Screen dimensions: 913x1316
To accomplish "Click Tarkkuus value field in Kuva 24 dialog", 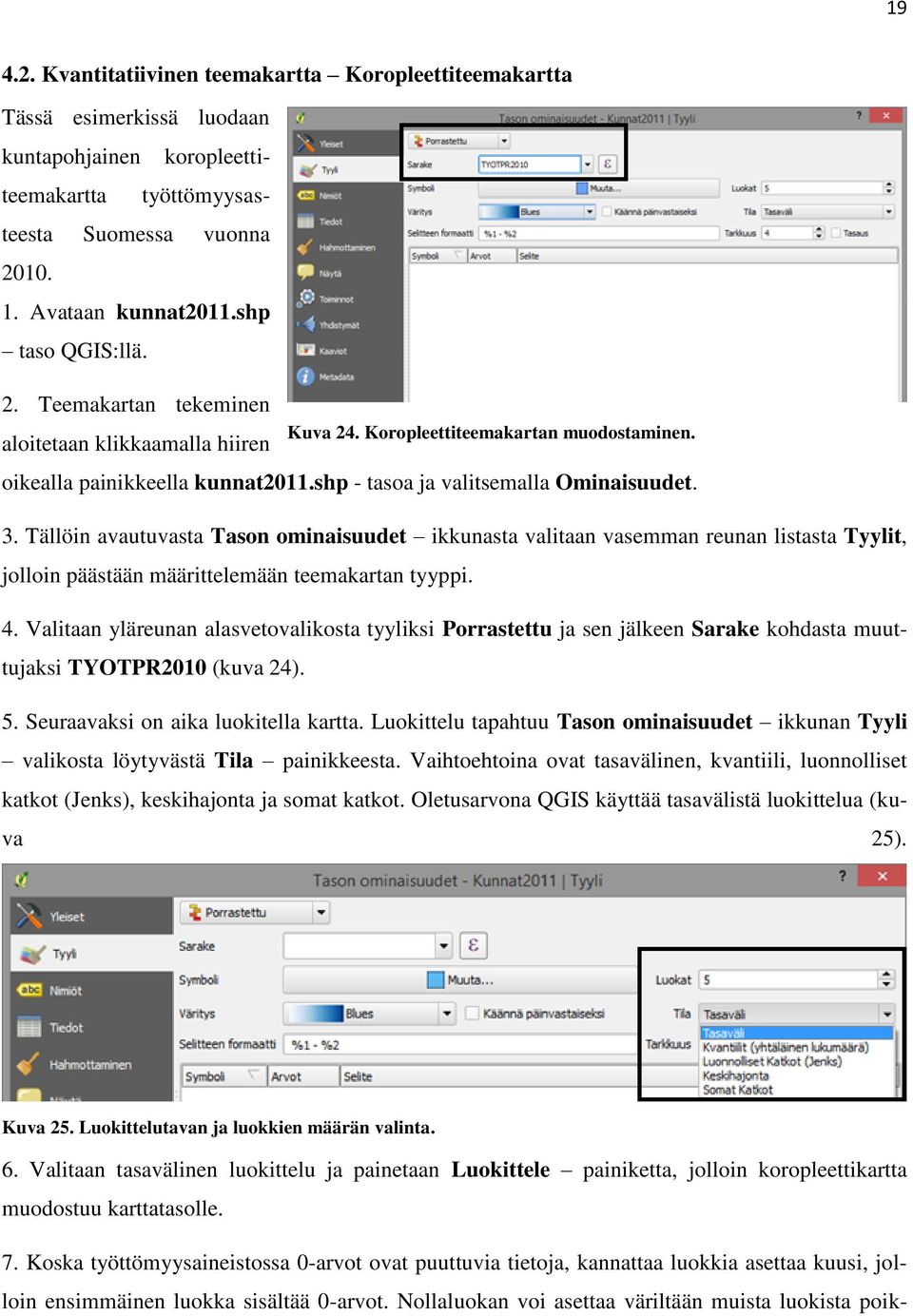I will coord(787,233).
